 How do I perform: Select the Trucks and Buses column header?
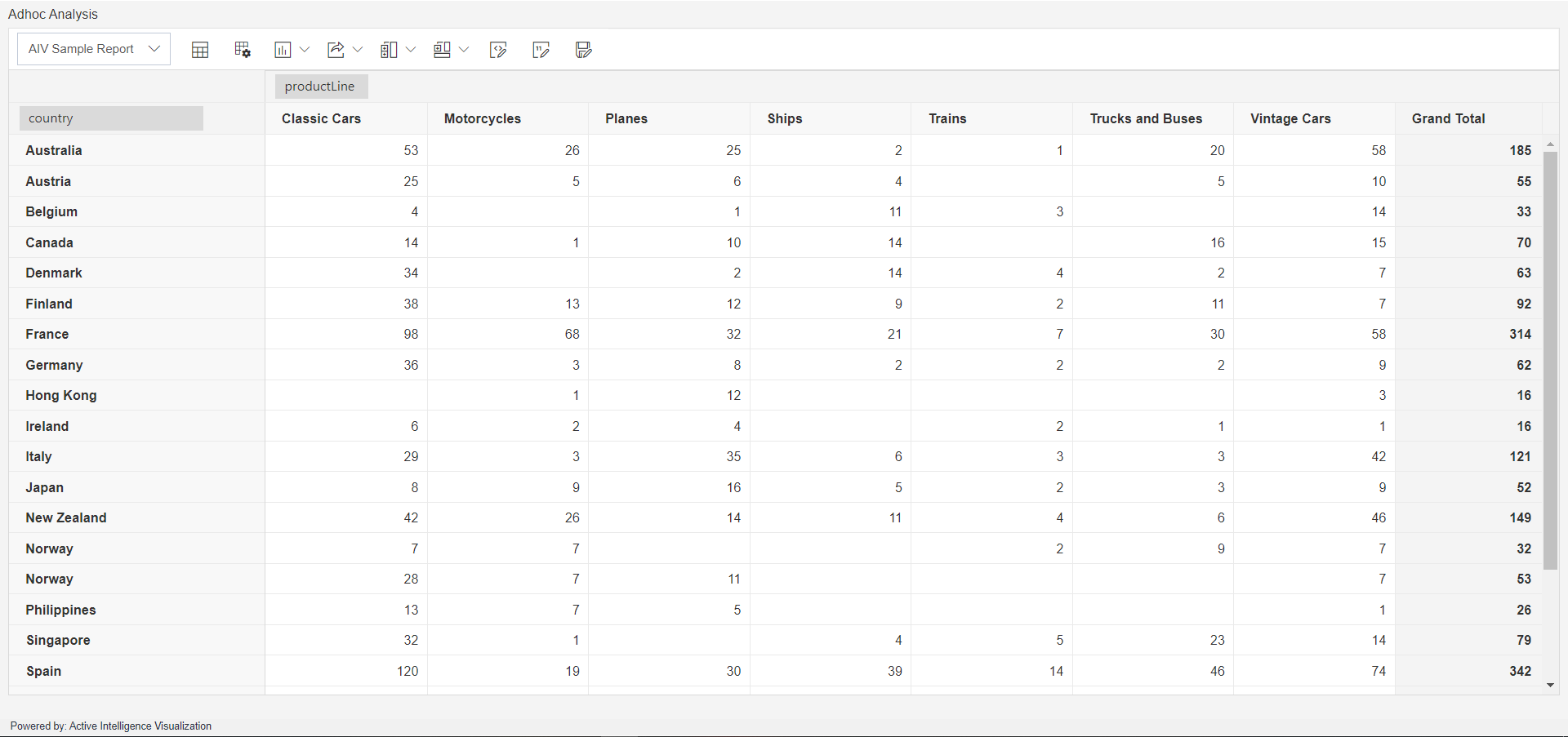click(x=1146, y=119)
